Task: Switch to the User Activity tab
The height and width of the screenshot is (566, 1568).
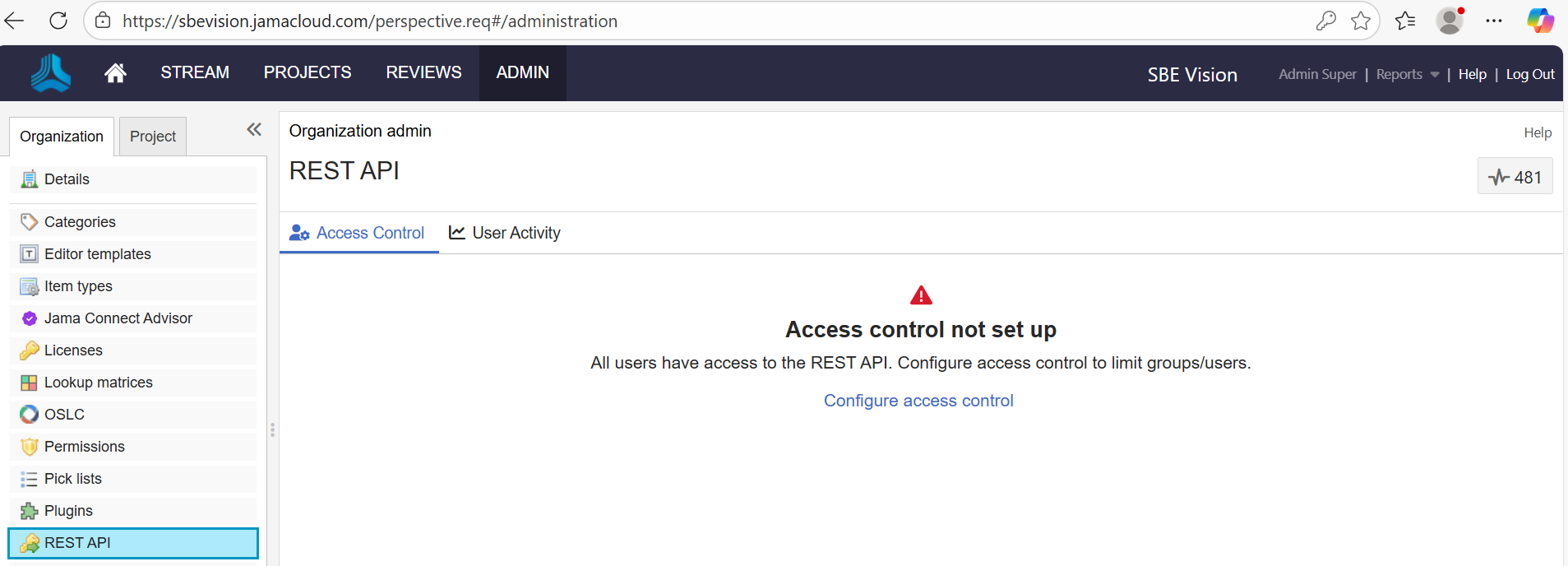Action: click(505, 233)
